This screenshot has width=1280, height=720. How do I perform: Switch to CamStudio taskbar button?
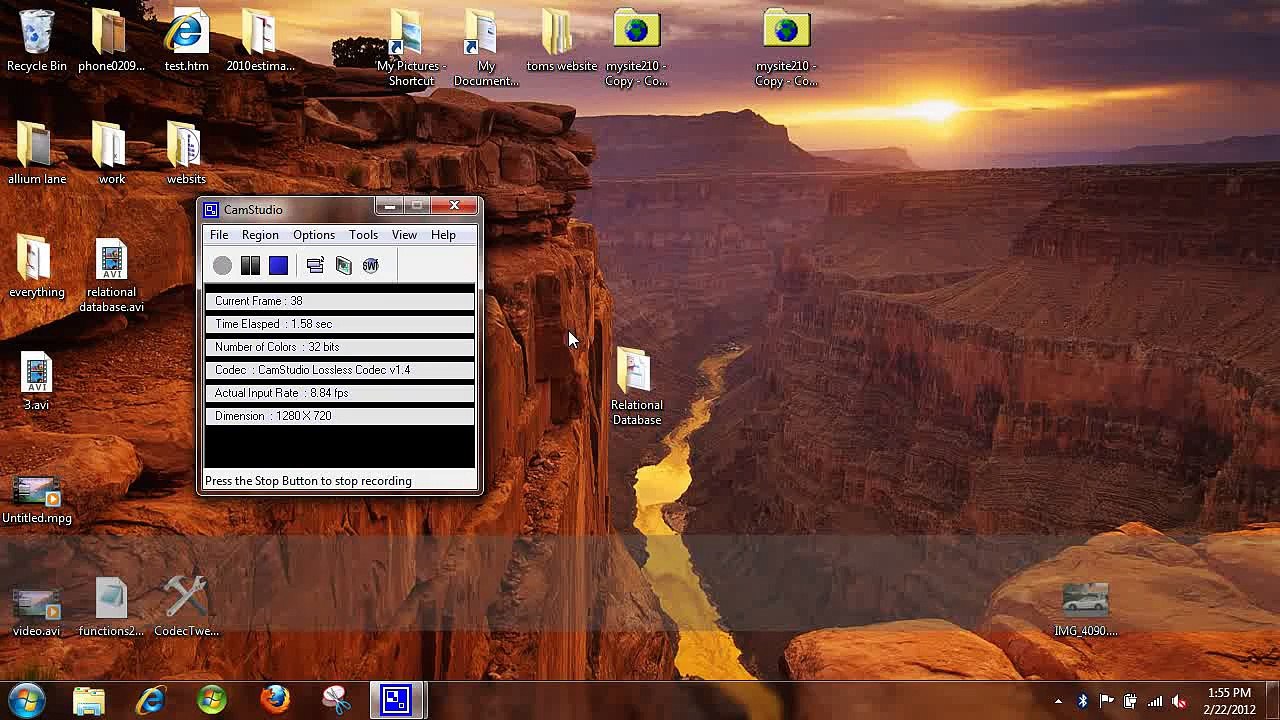(396, 700)
